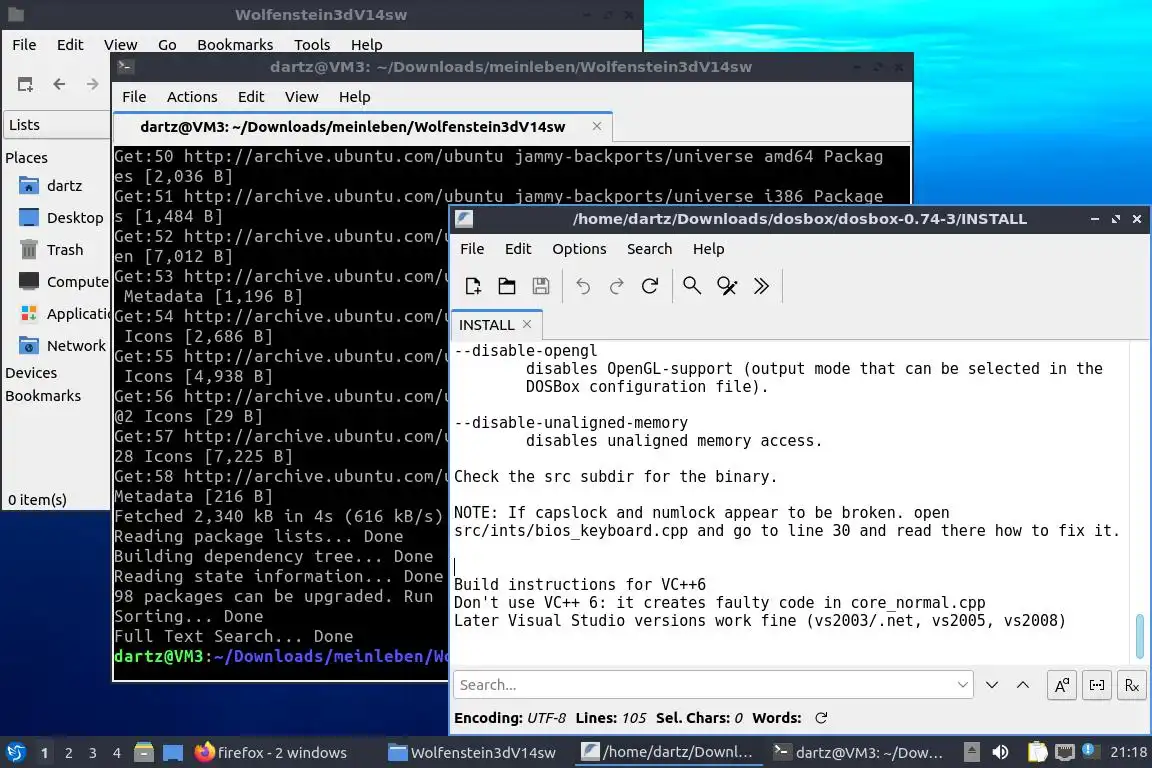The width and height of the screenshot is (1152, 768).
Task: Open Network in Places sidebar
Action: (62, 345)
